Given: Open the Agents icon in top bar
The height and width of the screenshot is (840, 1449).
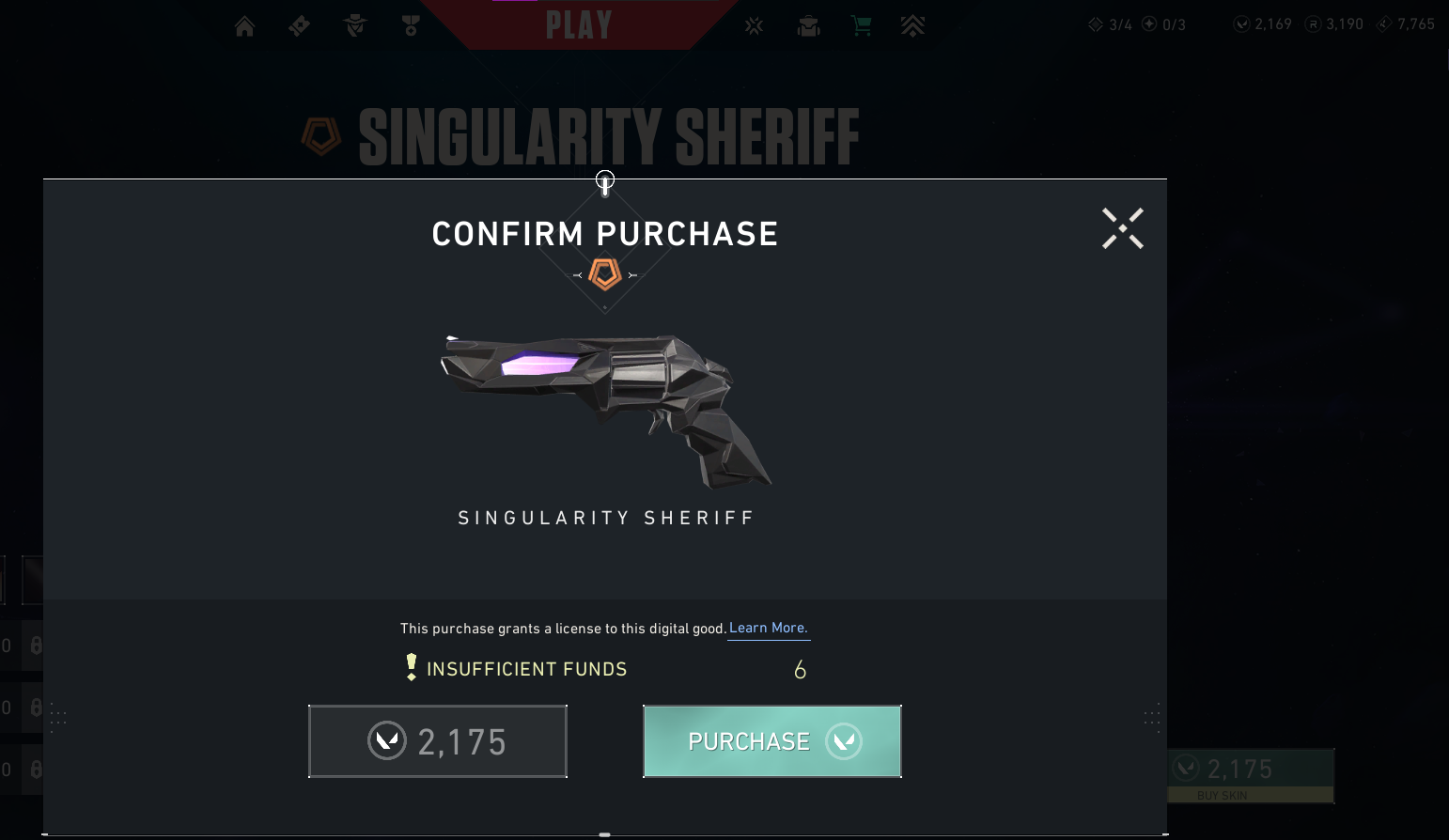Looking at the screenshot, I should click(355, 26).
